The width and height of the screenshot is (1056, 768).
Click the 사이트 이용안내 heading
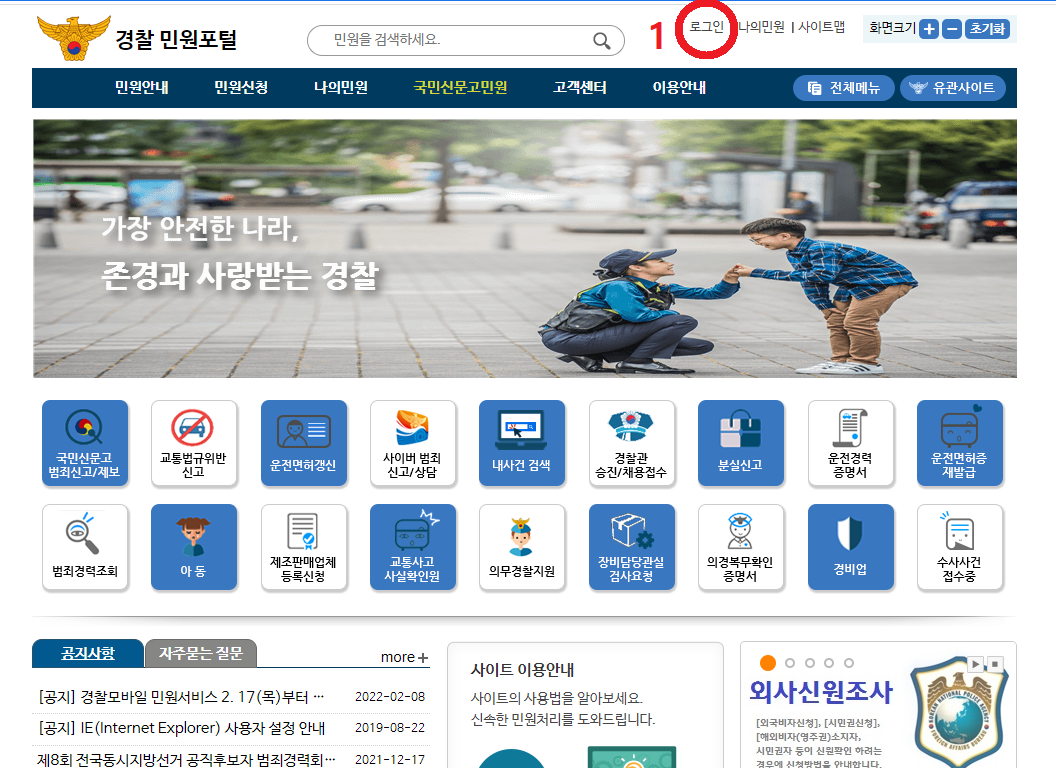pyautogui.click(x=523, y=670)
